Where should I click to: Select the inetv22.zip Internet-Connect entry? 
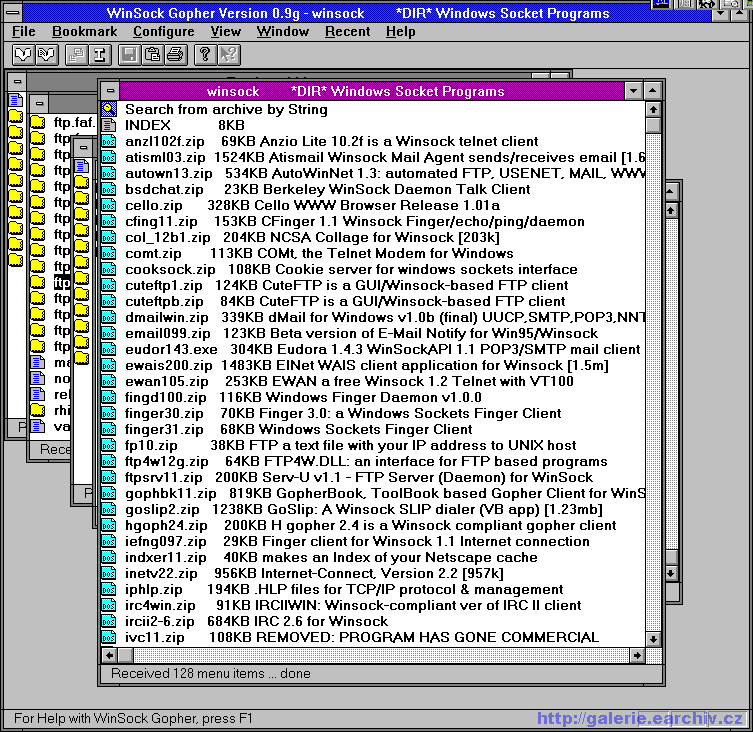click(x=315, y=573)
